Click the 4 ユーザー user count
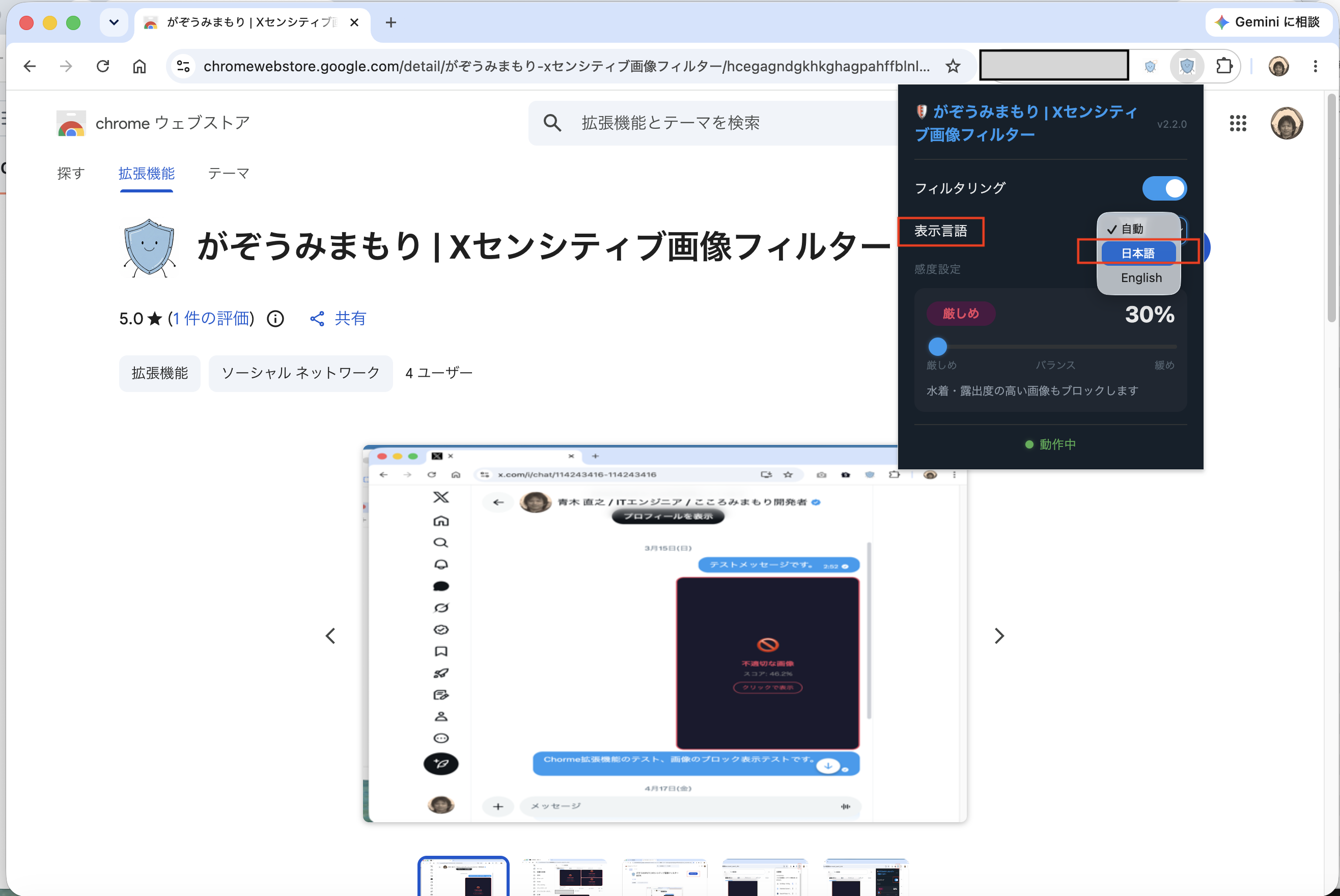The width and height of the screenshot is (1340, 896). 439,373
